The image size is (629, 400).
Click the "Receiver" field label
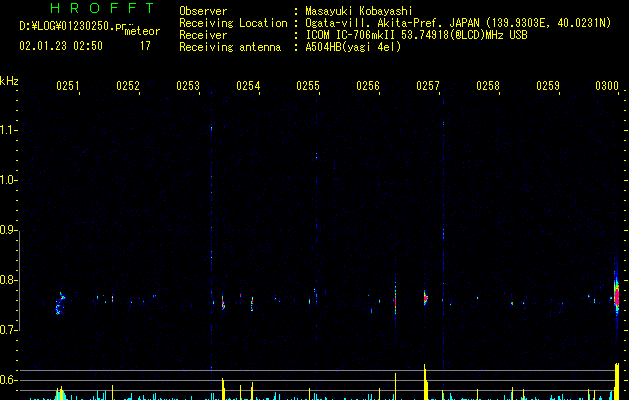[203, 35]
